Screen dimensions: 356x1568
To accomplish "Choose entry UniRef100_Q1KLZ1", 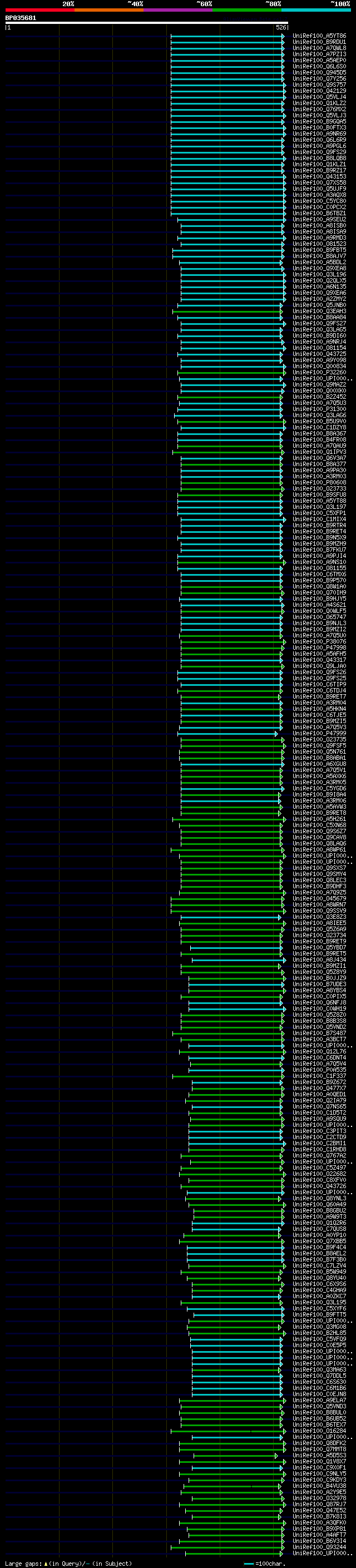I will tap(319, 164).
